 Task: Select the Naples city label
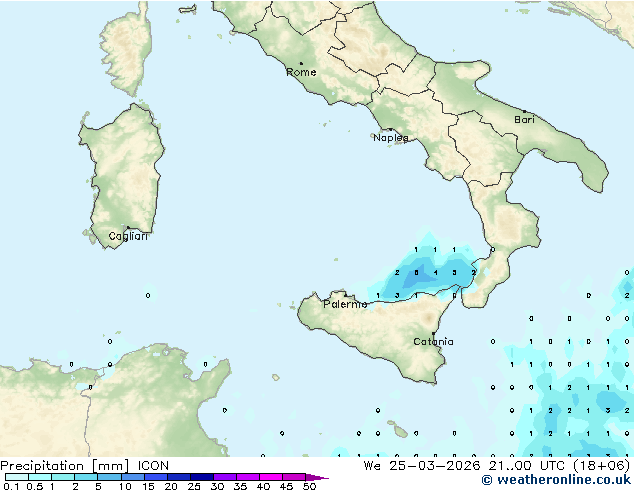(391, 138)
